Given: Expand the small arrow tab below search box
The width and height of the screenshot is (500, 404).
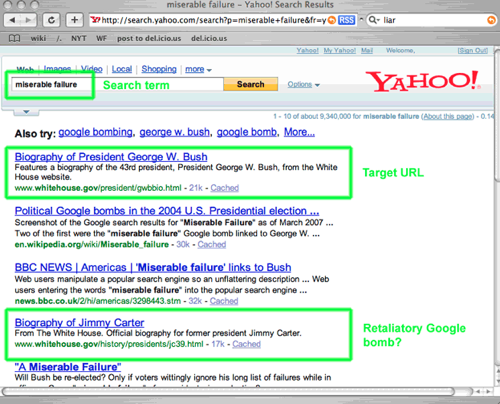Looking at the screenshot, I should point(26,112).
